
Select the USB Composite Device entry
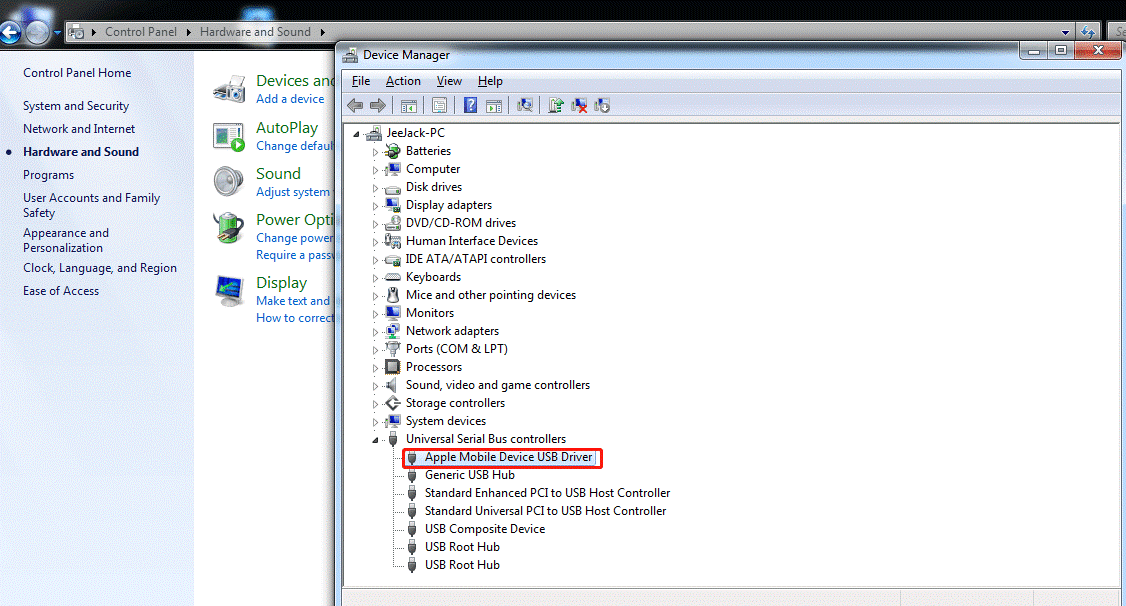[484, 529]
